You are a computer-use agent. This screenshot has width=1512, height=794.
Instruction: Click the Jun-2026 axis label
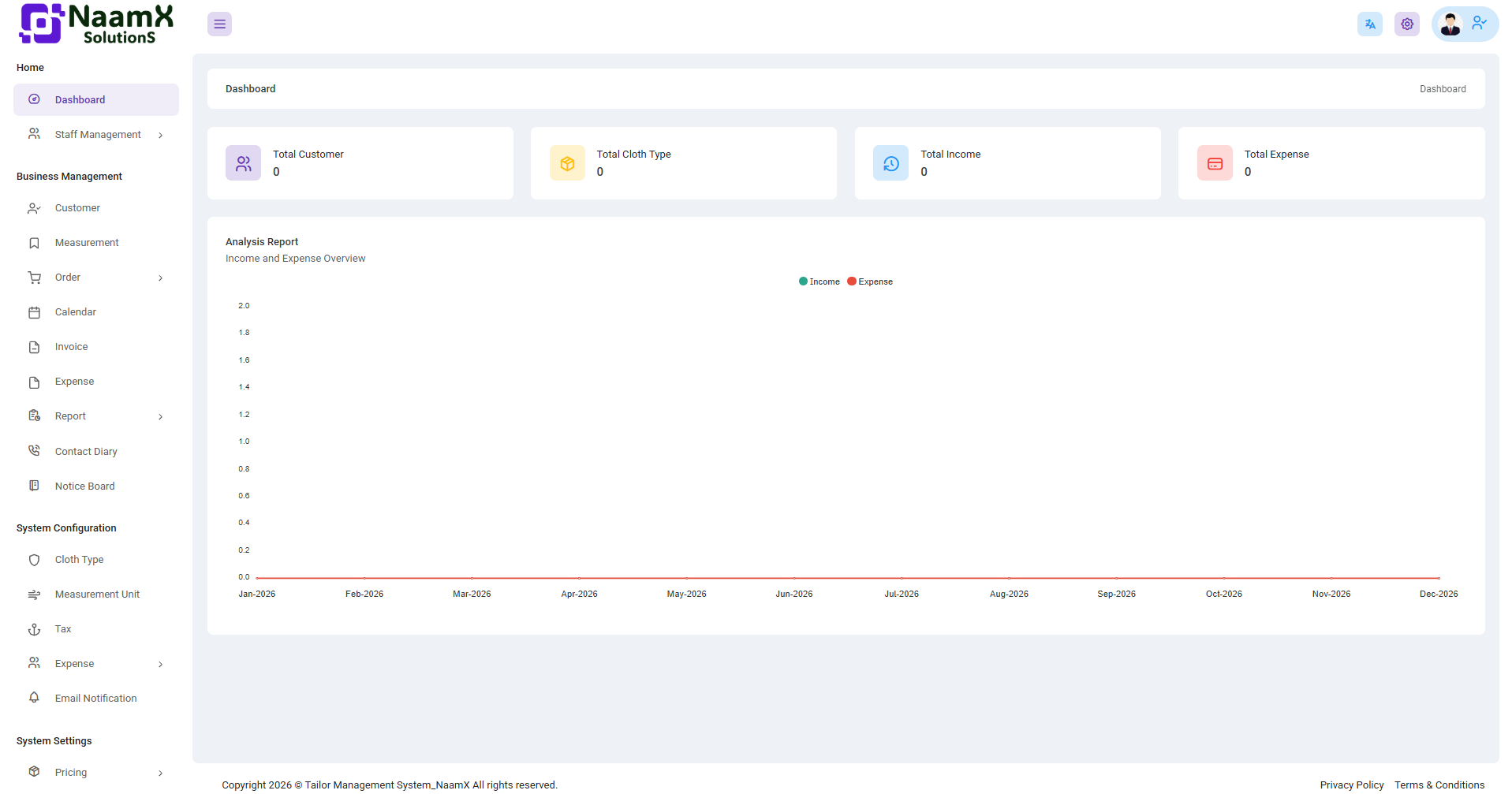coord(793,595)
